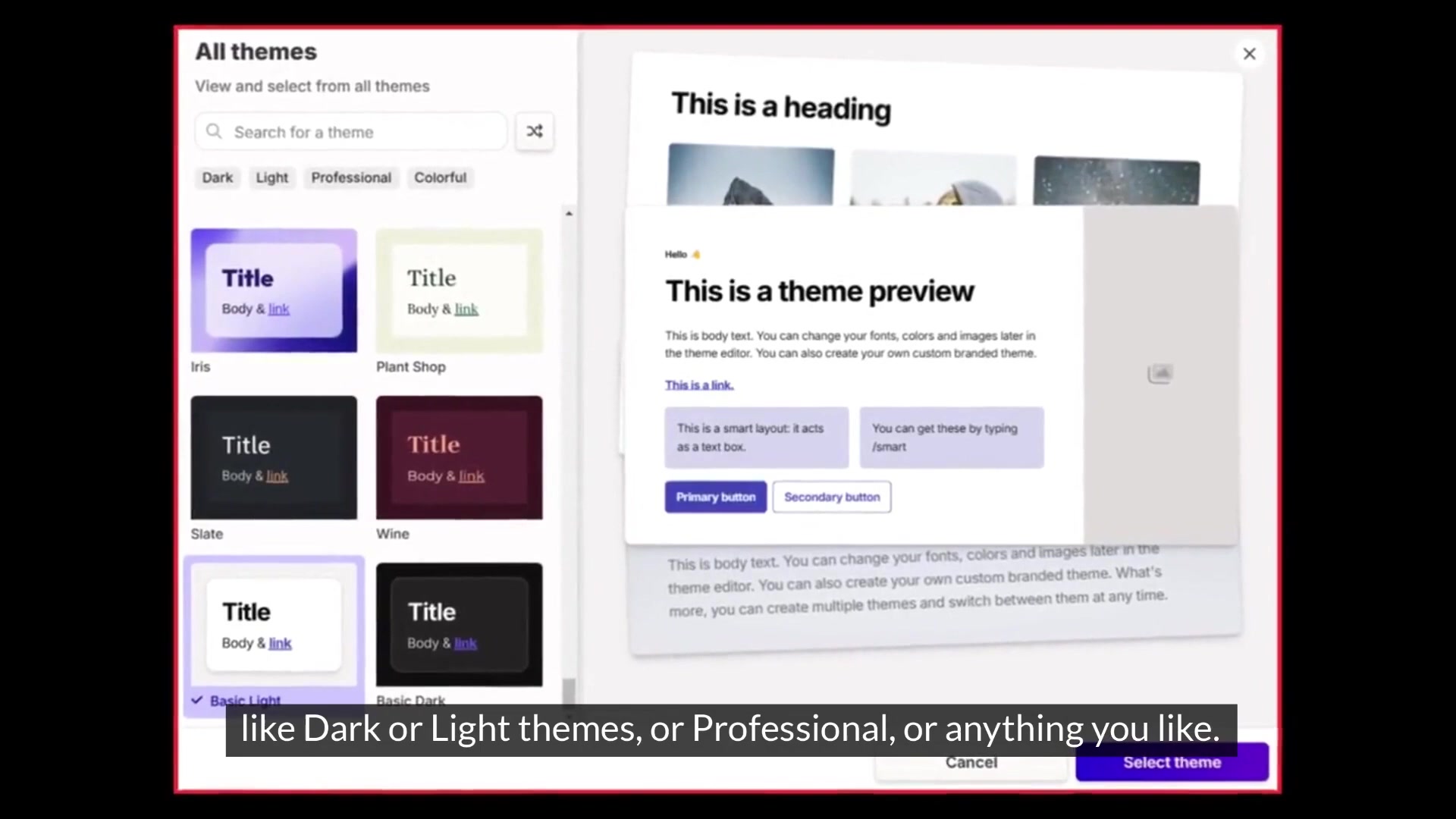Filter themes by Colorful tag
This screenshot has width=1456, height=819.
click(440, 177)
